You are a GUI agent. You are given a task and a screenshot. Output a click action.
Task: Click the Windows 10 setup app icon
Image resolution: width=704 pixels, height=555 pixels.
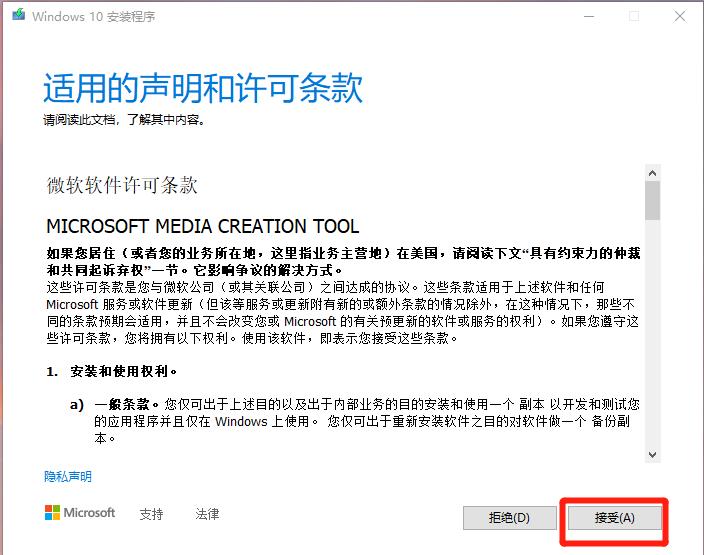tap(18, 15)
